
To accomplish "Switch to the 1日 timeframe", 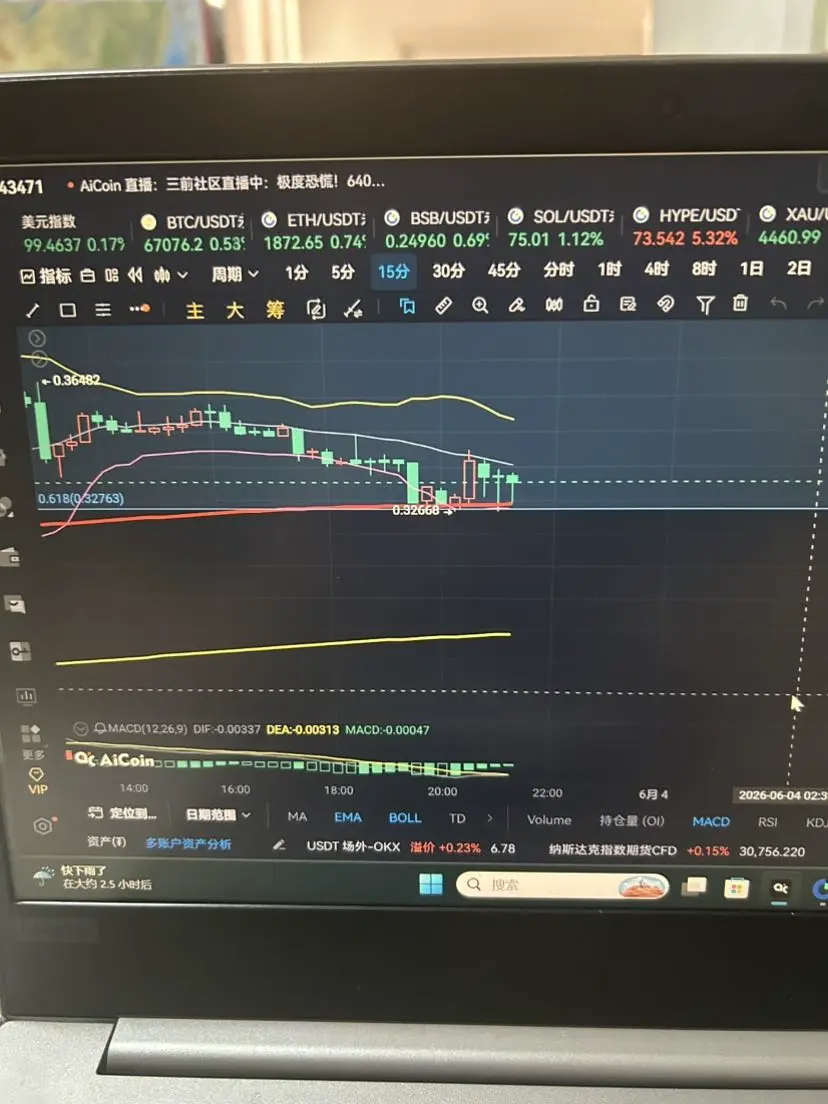I will point(751,268).
